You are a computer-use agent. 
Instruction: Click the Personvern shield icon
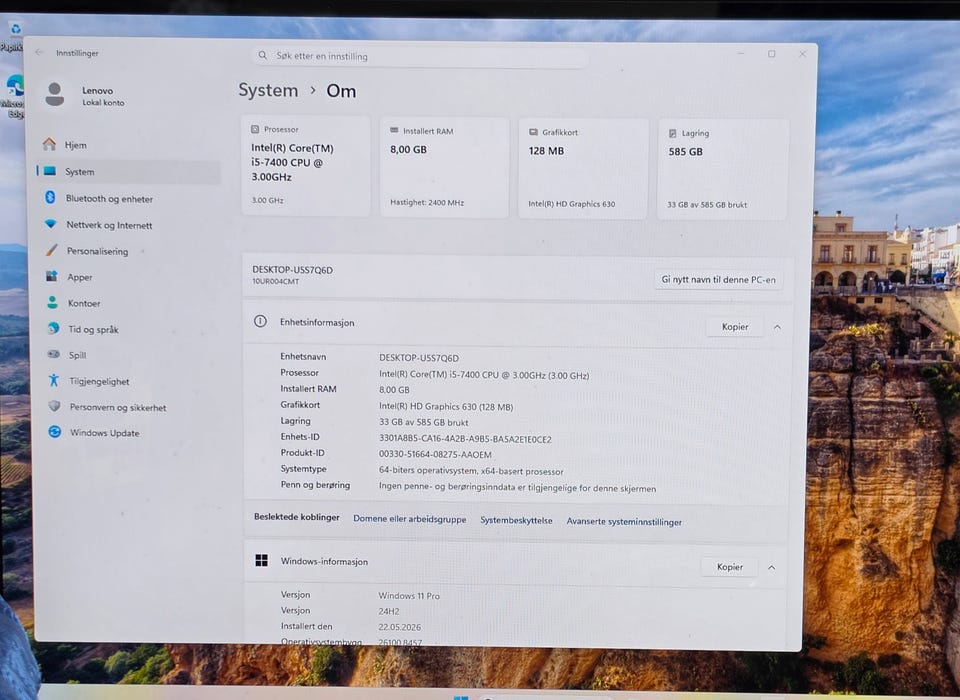click(x=54, y=406)
